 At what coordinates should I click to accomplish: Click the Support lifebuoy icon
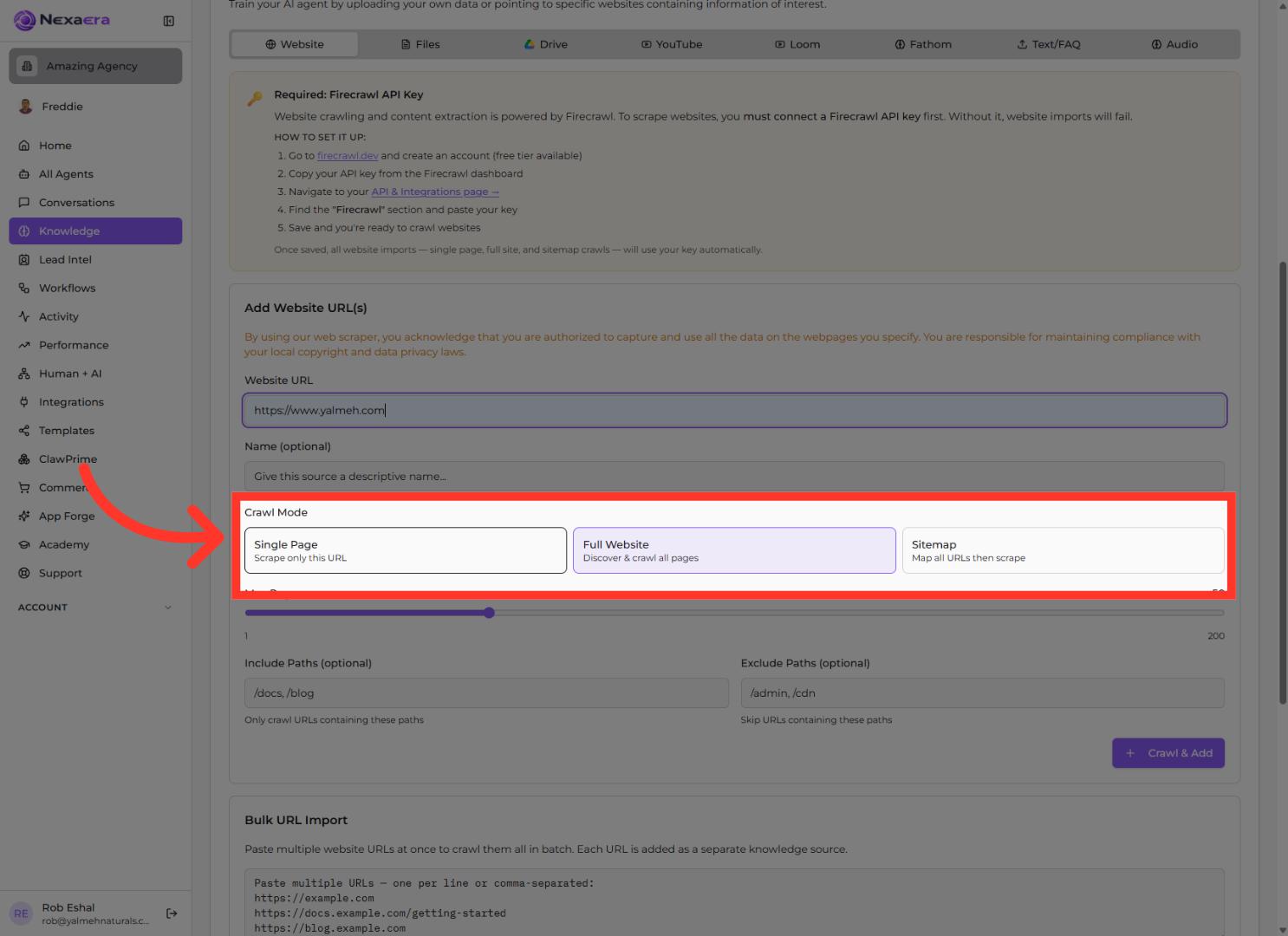click(x=24, y=574)
